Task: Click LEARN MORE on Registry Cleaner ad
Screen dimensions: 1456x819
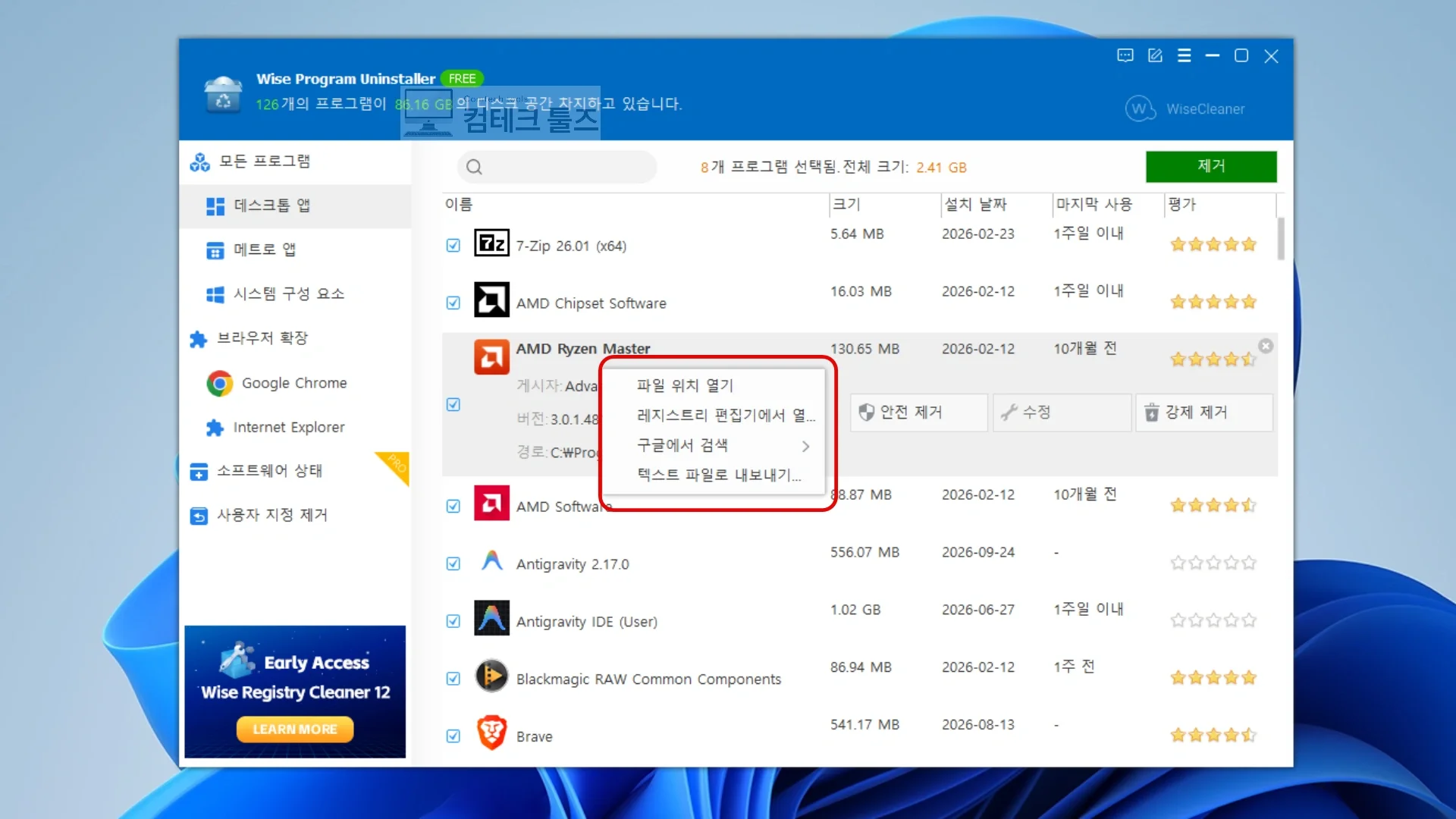Action: tap(295, 729)
